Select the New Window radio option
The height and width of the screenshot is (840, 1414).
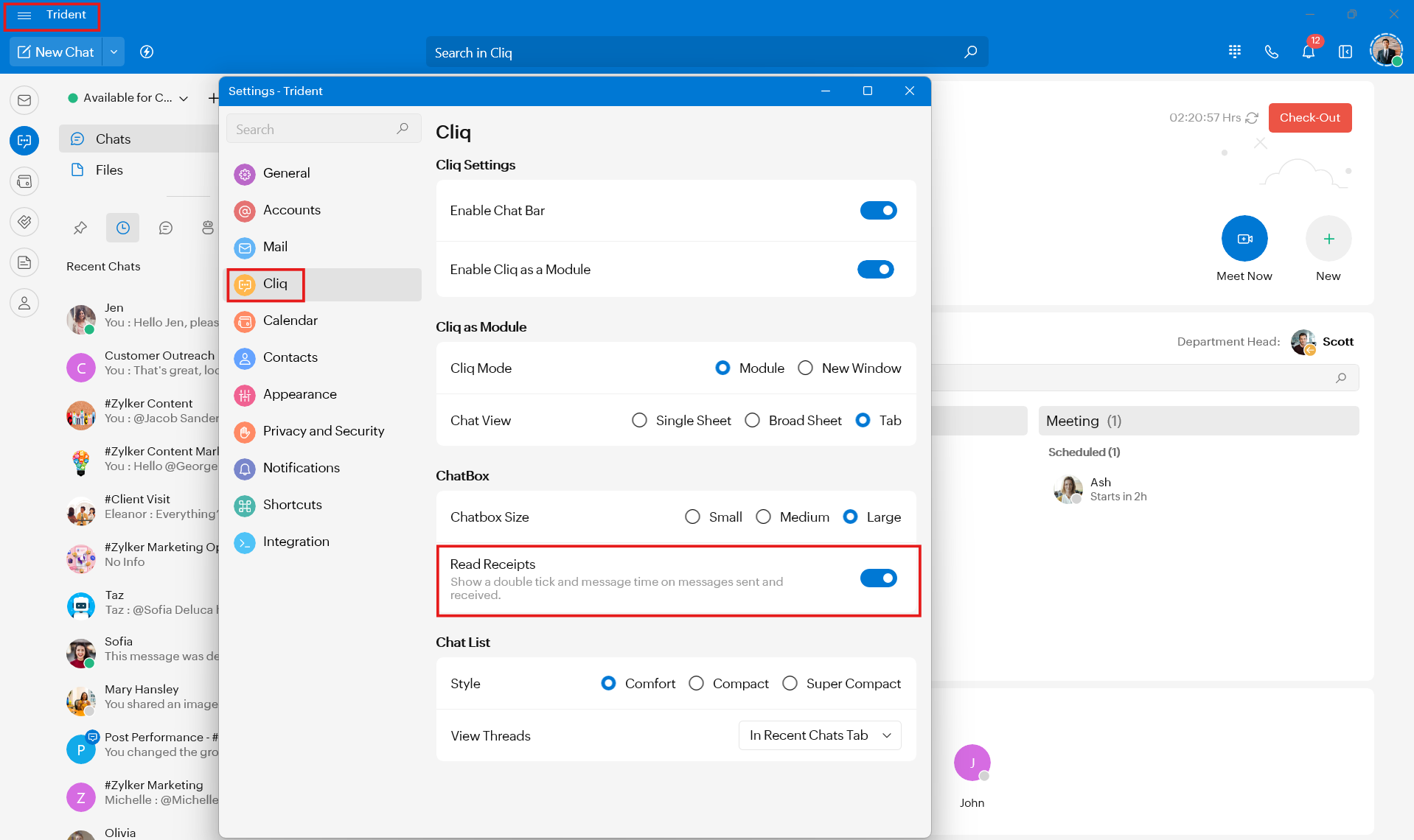coord(805,368)
